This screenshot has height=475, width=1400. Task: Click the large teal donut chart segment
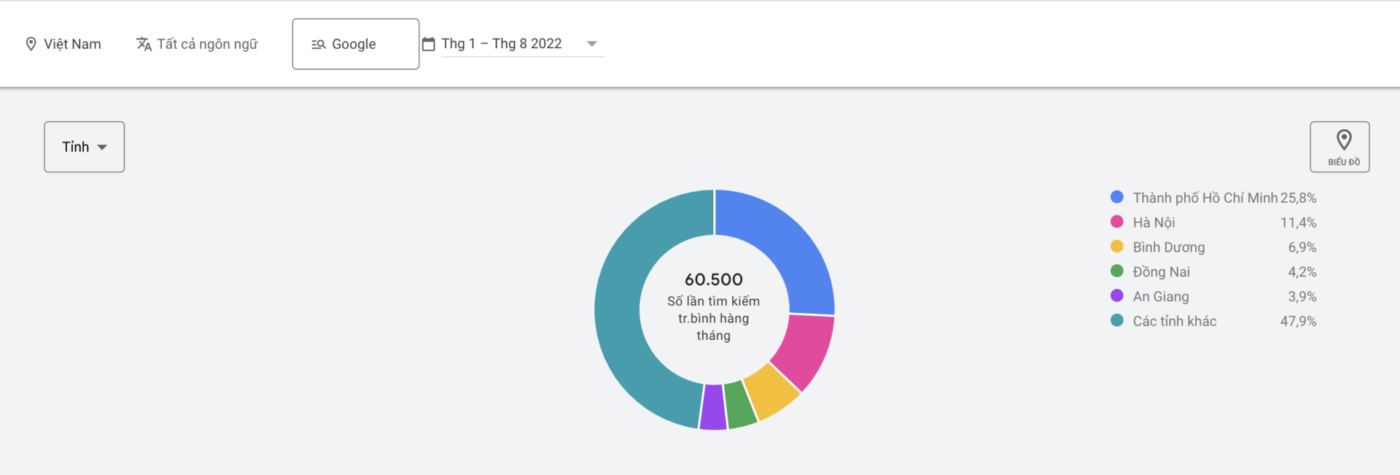tap(620, 320)
